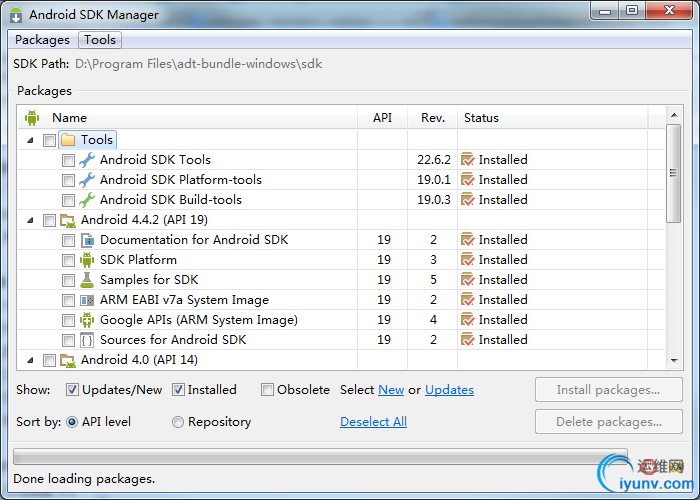This screenshot has width=700, height=500.
Task: Click the Delete packages button
Action: tap(608, 422)
